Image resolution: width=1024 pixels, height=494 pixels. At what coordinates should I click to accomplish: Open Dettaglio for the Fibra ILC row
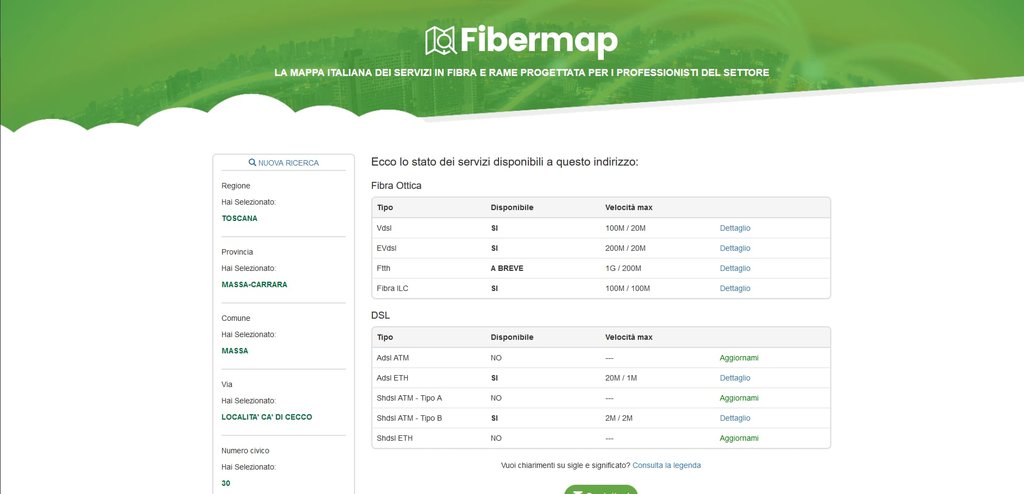735,288
